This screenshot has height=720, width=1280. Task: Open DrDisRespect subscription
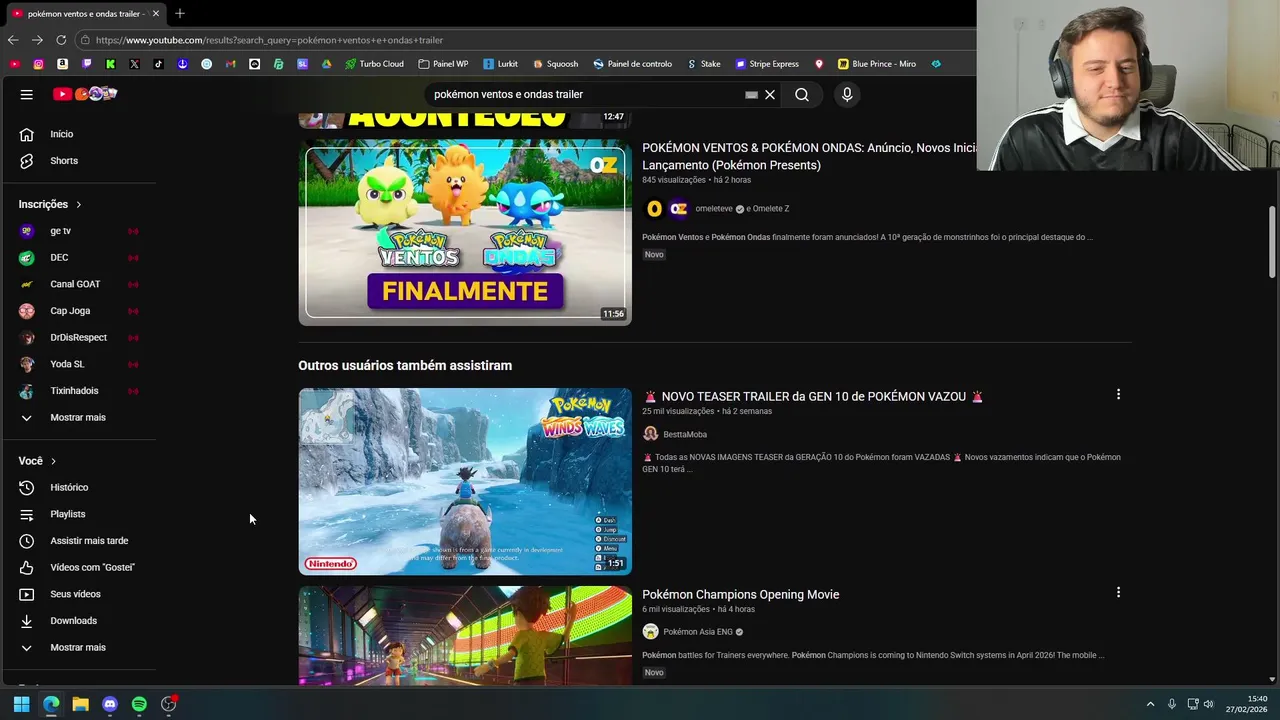tap(79, 338)
